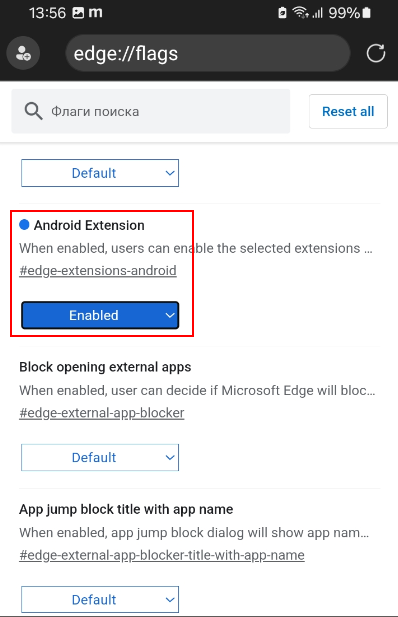Open the Android Extension Enabled dropdown
The width and height of the screenshot is (398, 617).
click(x=100, y=315)
